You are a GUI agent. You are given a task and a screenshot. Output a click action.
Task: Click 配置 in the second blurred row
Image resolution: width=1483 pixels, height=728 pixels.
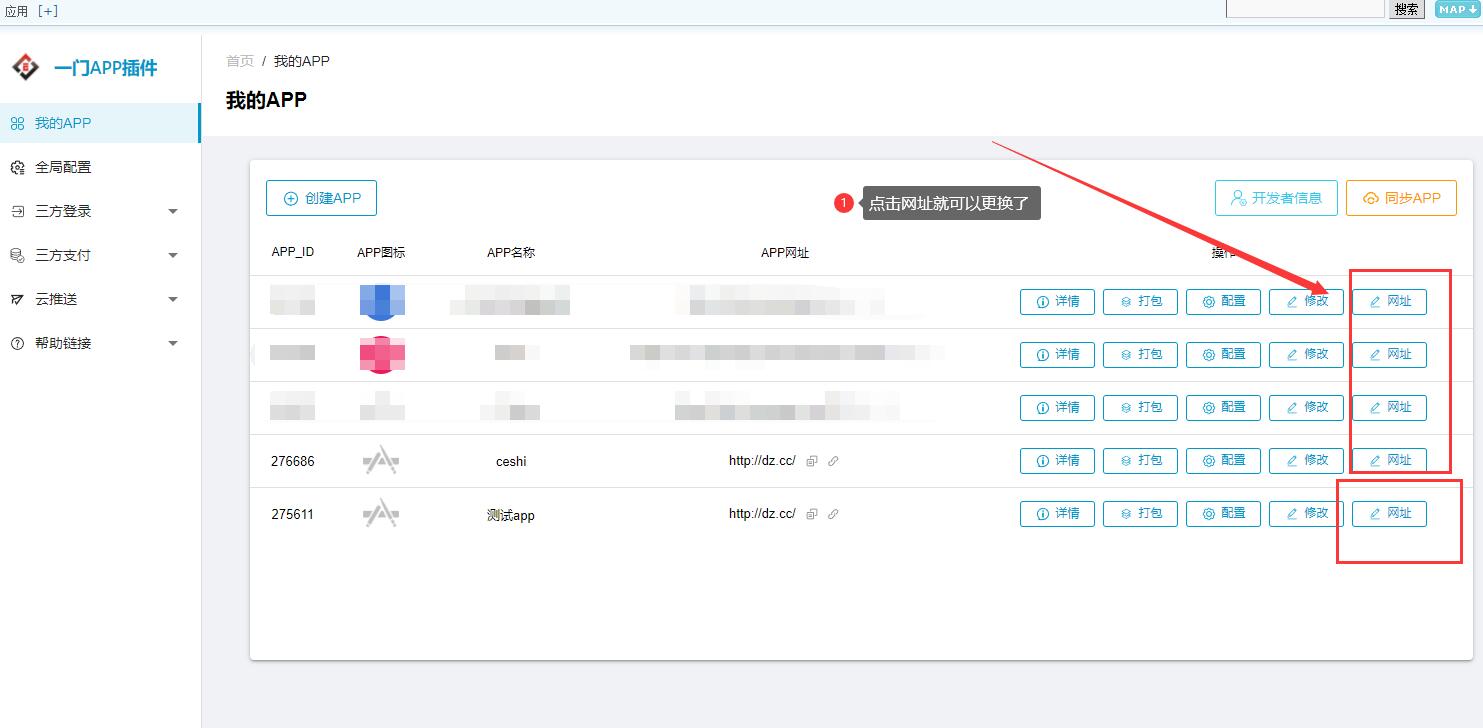click(x=1223, y=355)
